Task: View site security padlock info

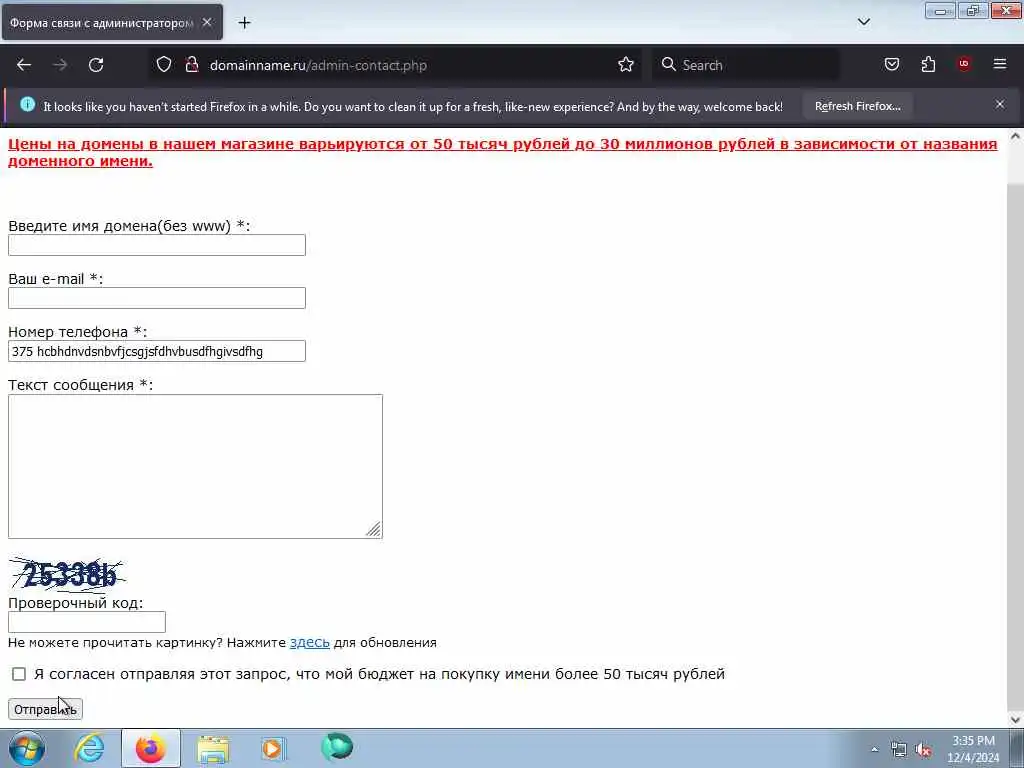Action: 192,65
